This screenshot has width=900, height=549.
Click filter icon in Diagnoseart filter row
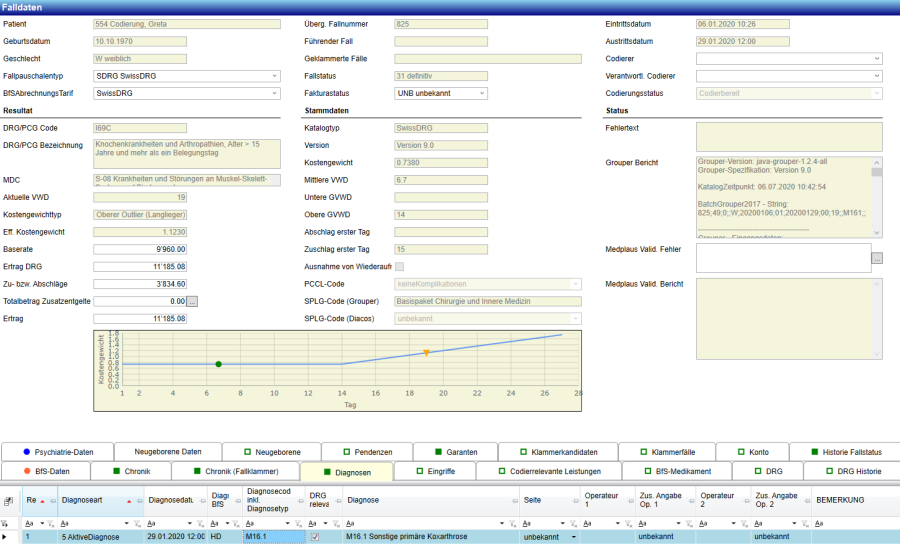point(137,523)
